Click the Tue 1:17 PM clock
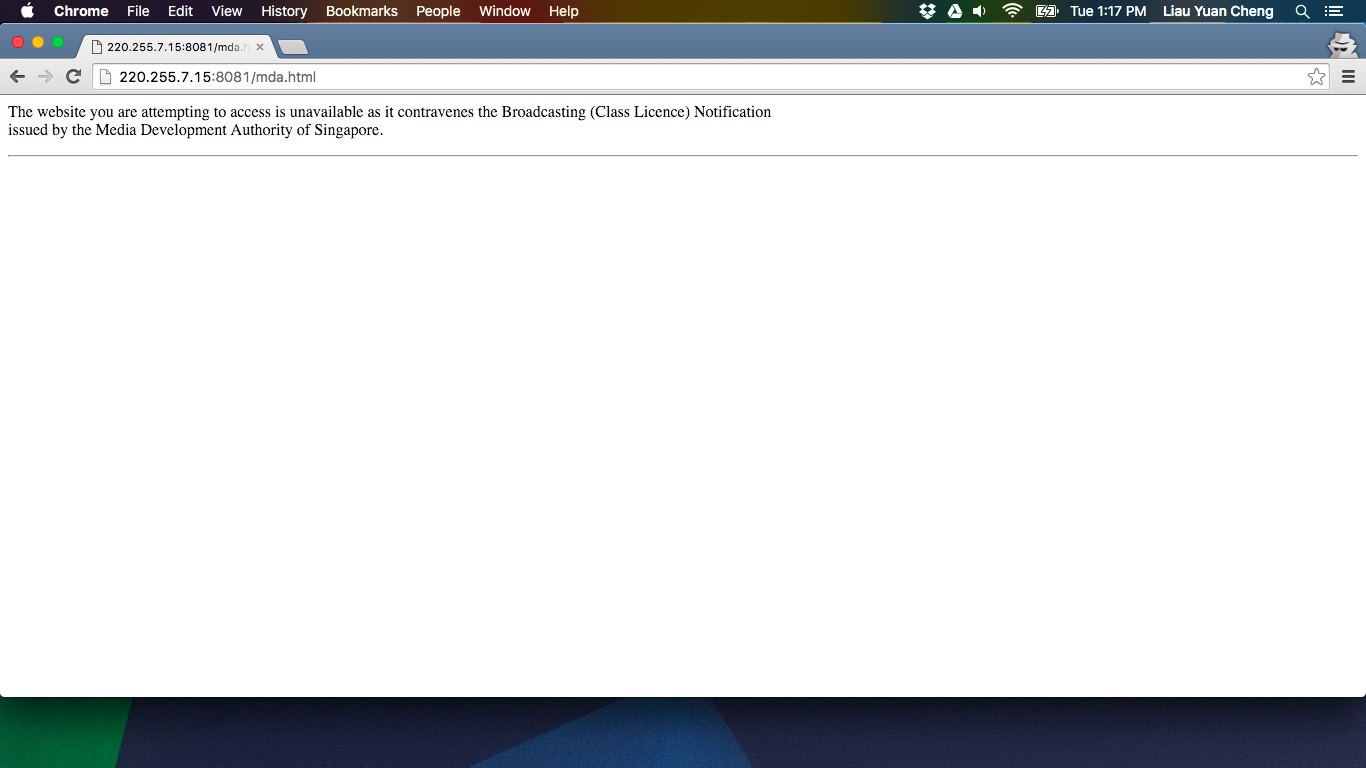Screen dimensions: 1366x768 pos(1108,11)
